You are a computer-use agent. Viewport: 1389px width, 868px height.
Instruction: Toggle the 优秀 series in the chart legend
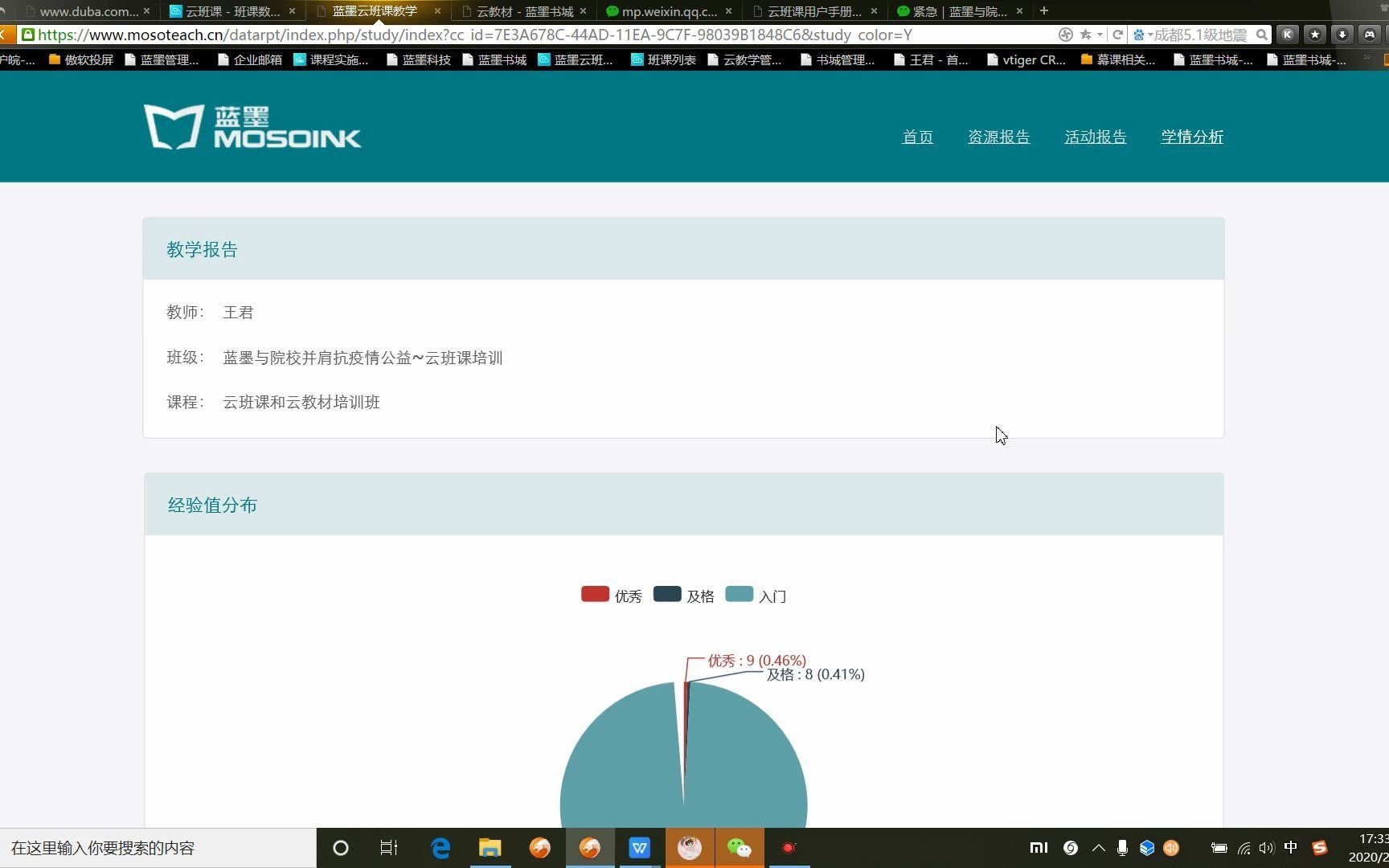(629, 596)
